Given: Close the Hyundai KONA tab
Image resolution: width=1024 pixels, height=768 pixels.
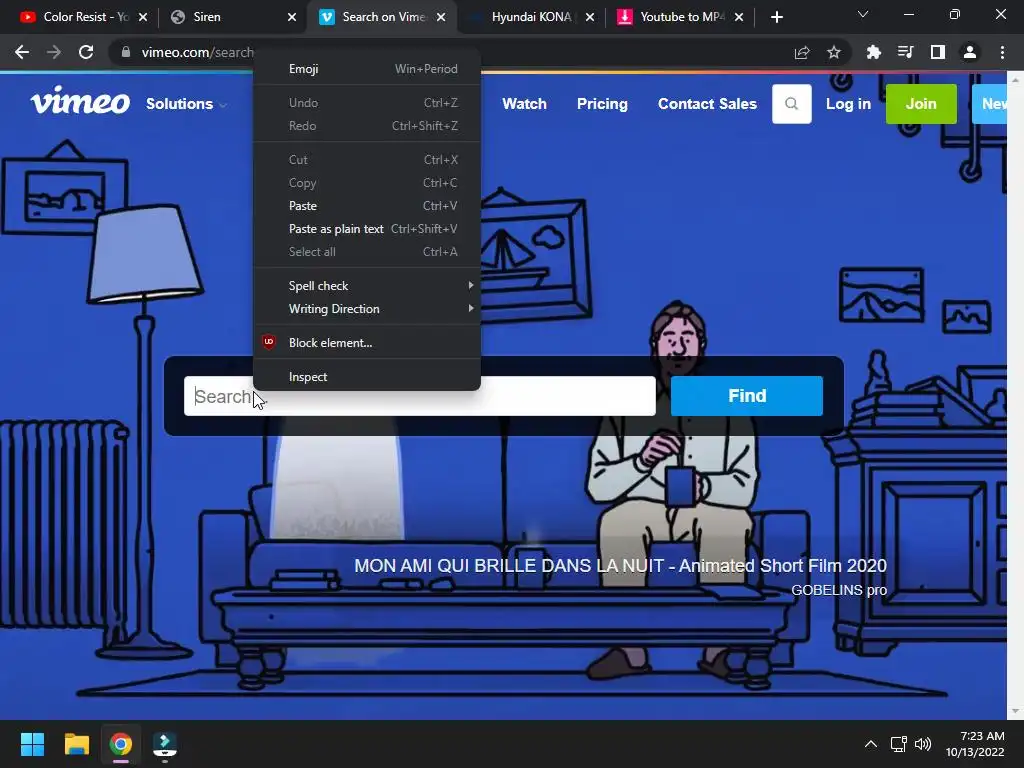Looking at the screenshot, I should pyautogui.click(x=590, y=17).
